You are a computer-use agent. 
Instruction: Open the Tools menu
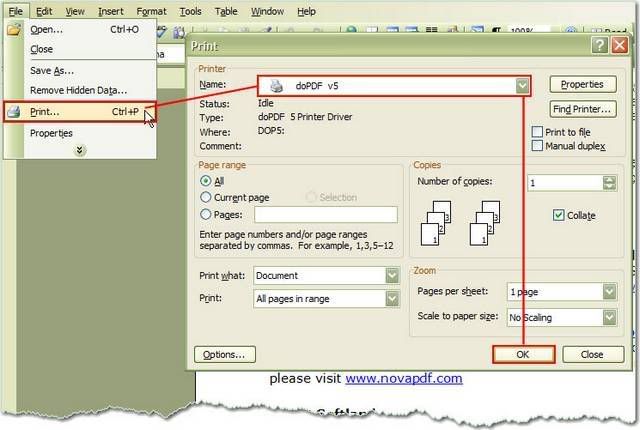191,11
